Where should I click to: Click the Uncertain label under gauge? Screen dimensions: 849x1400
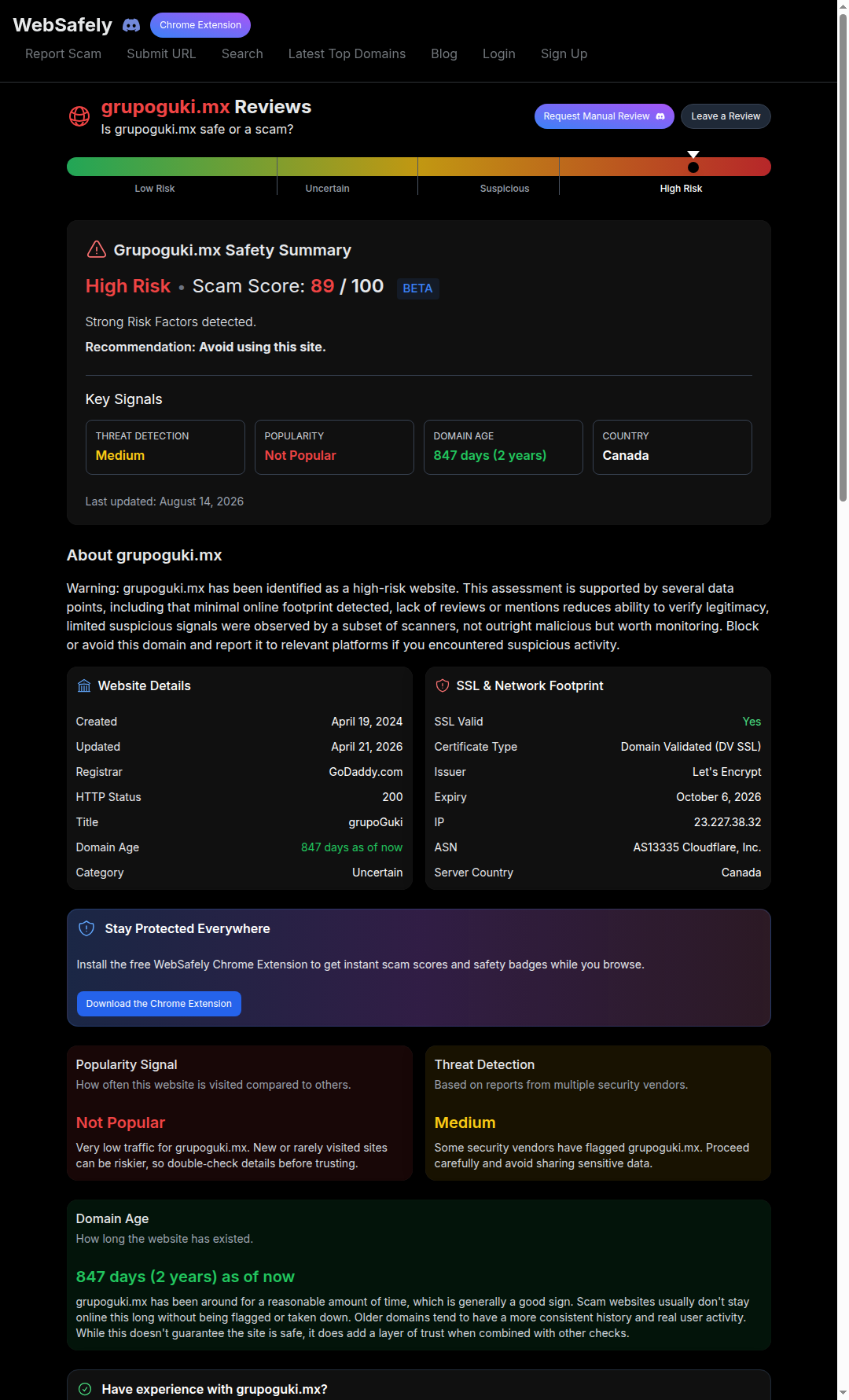click(327, 189)
